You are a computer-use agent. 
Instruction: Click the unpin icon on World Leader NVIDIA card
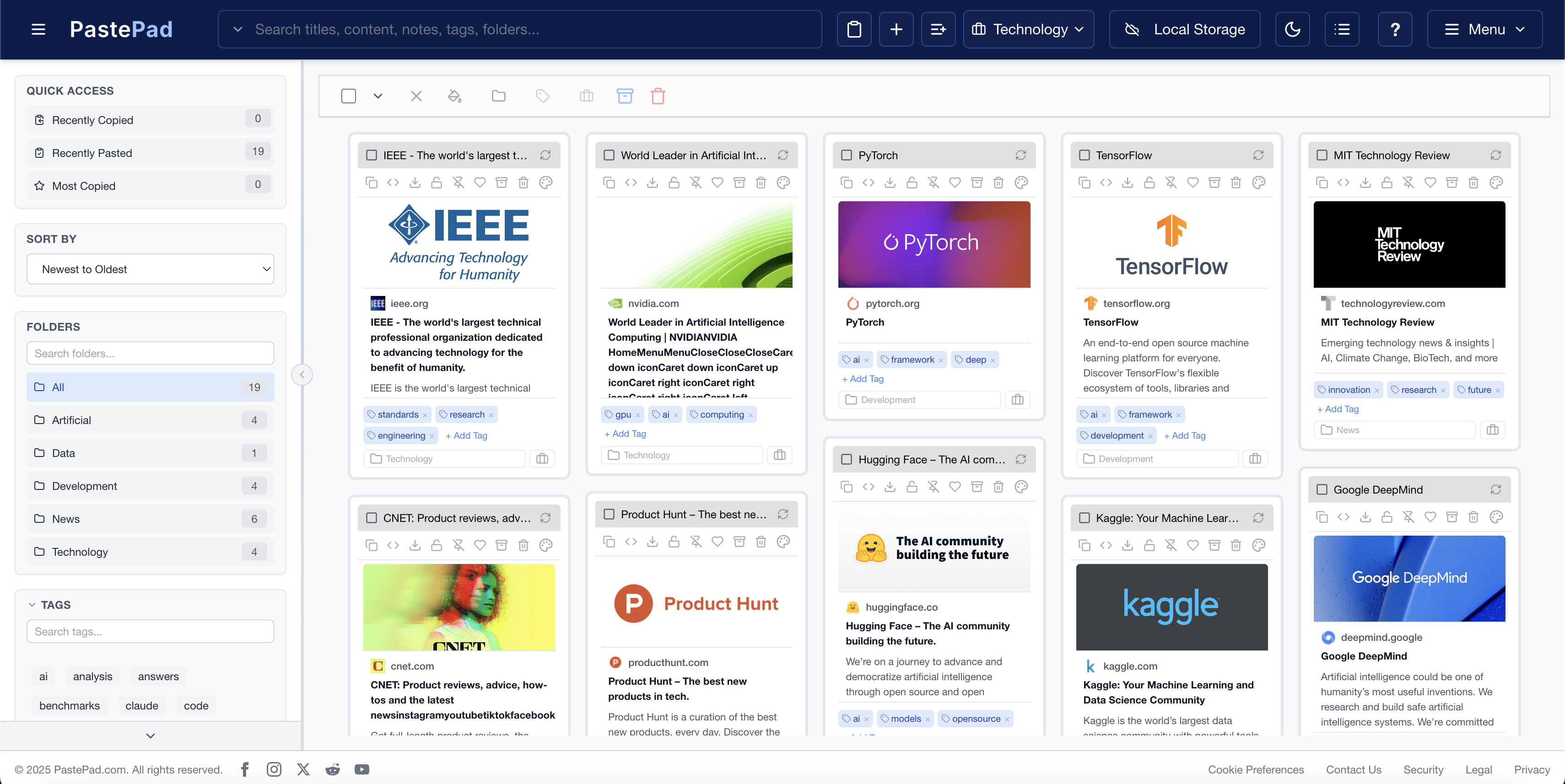click(696, 182)
